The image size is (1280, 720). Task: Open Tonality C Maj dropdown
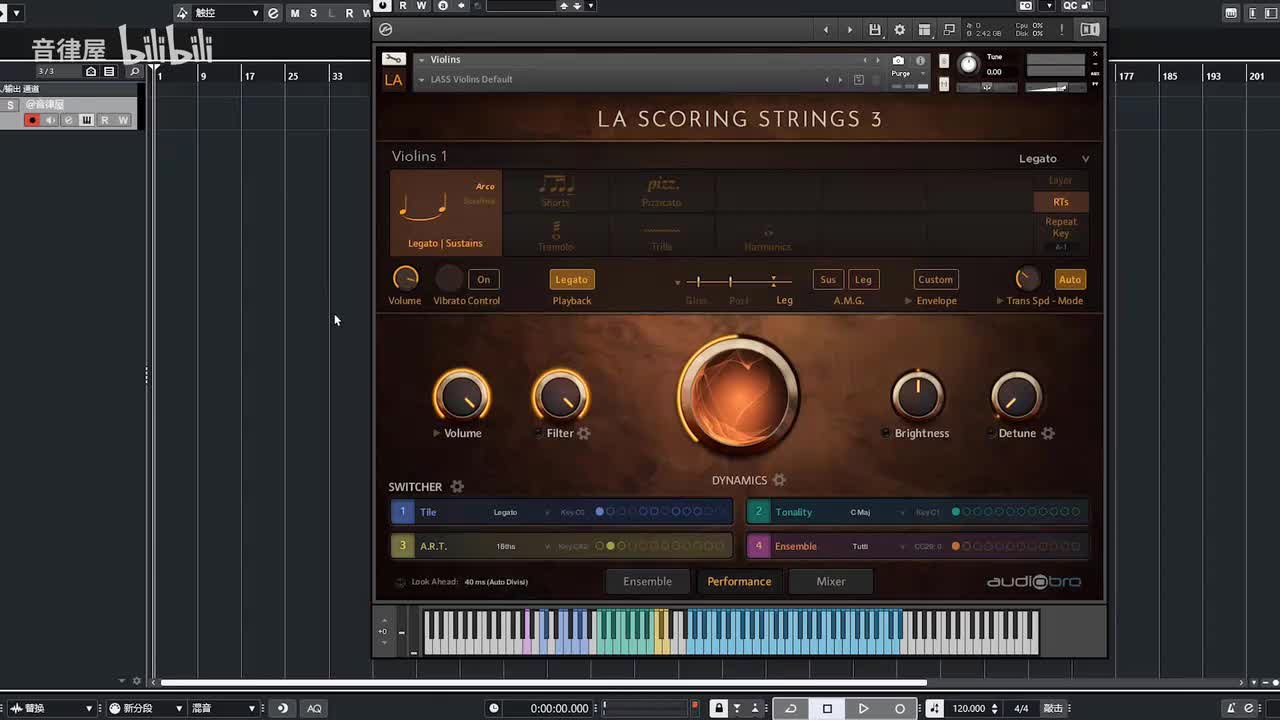click(x=877, y=512)
